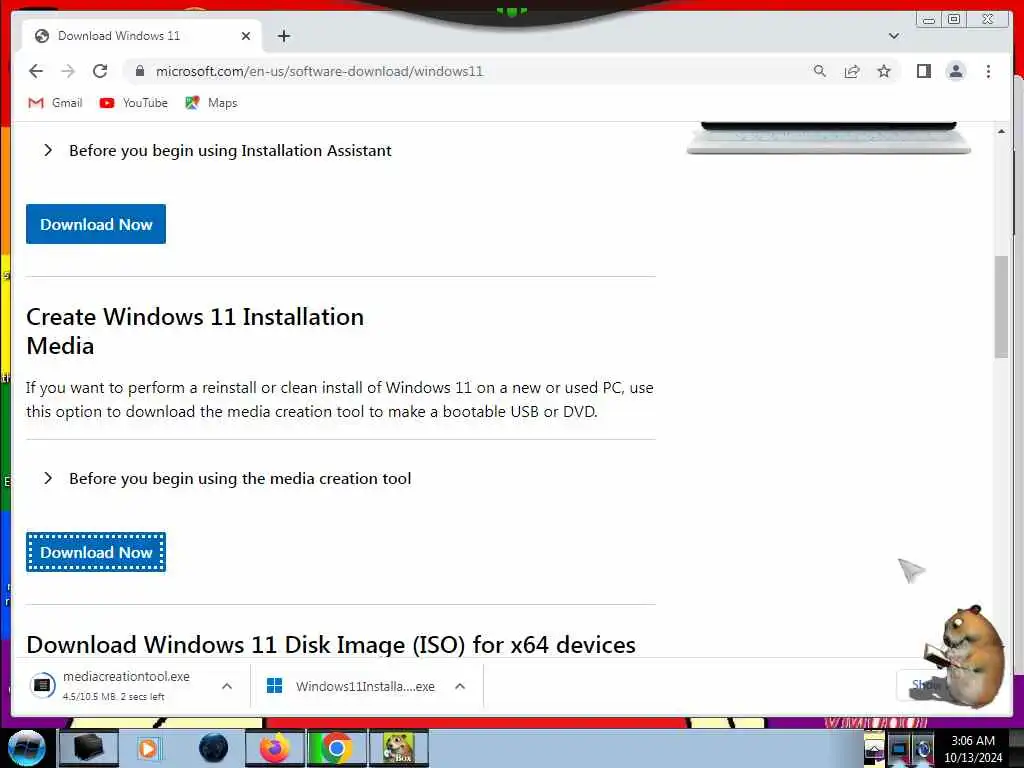The width and height of the screenshot is (1024, 768).
Task: Click the Windows Start orb
Action: pos(27,748)
